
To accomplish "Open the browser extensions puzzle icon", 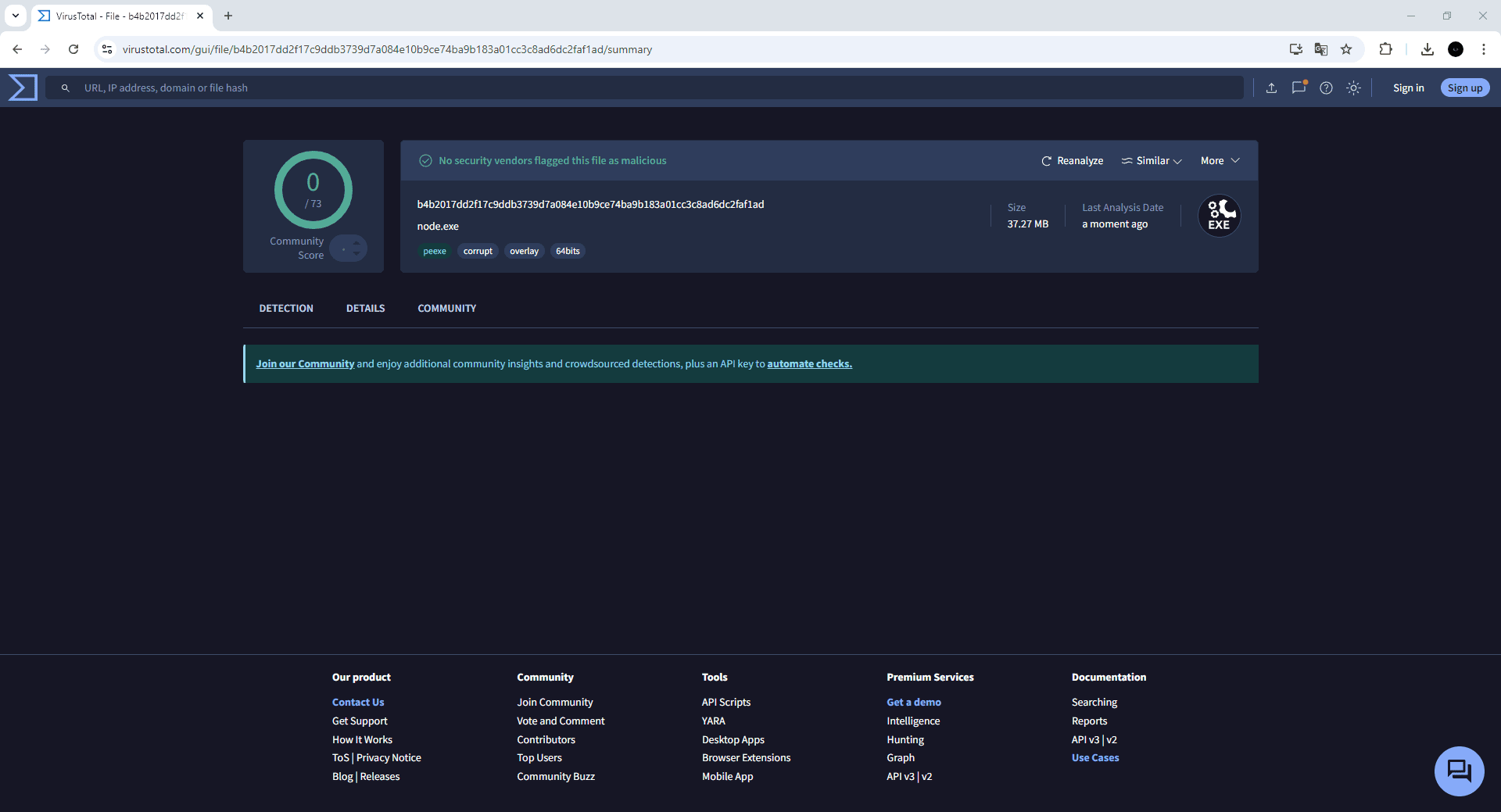I will (x=1385, y=49).
